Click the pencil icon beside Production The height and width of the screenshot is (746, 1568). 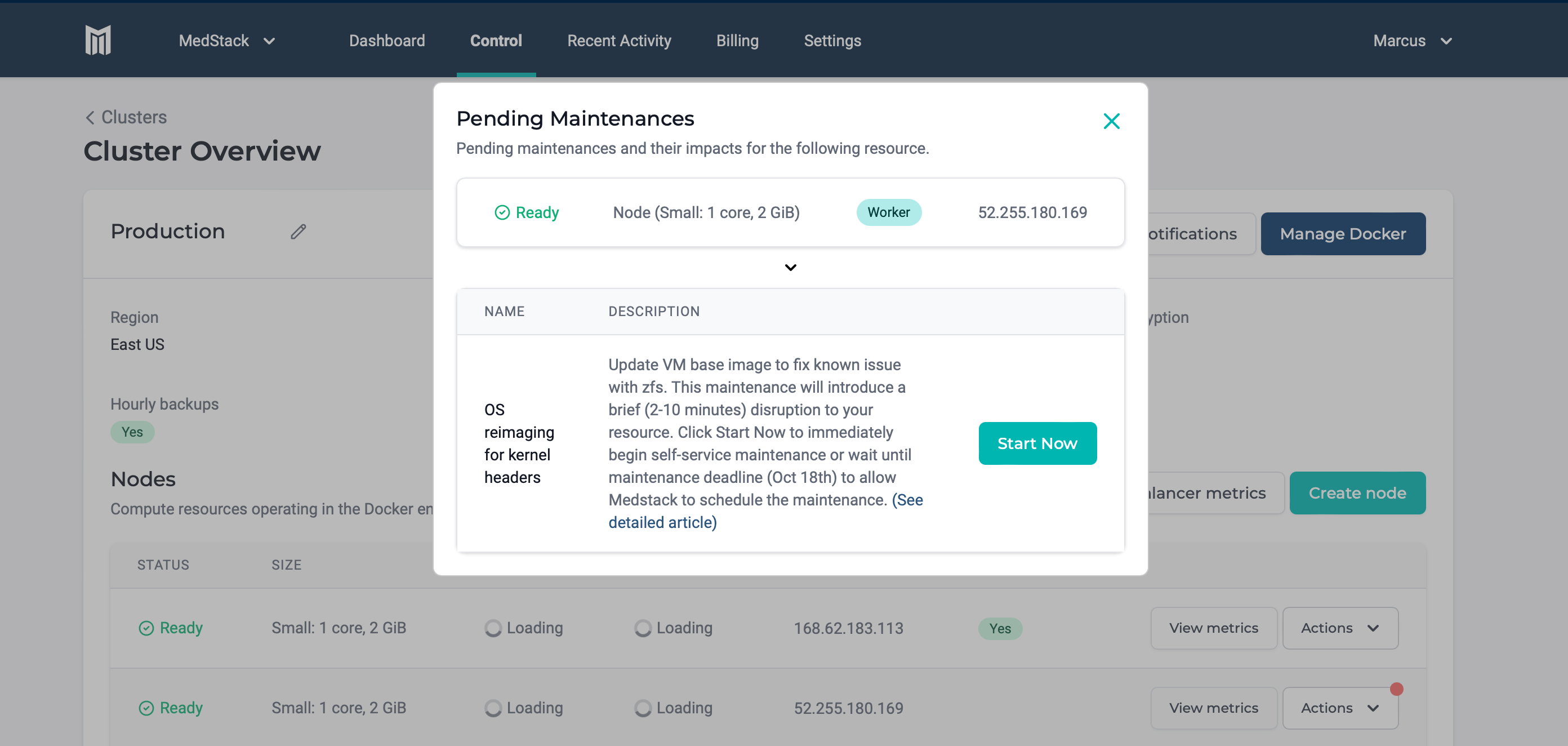(297, 232)
